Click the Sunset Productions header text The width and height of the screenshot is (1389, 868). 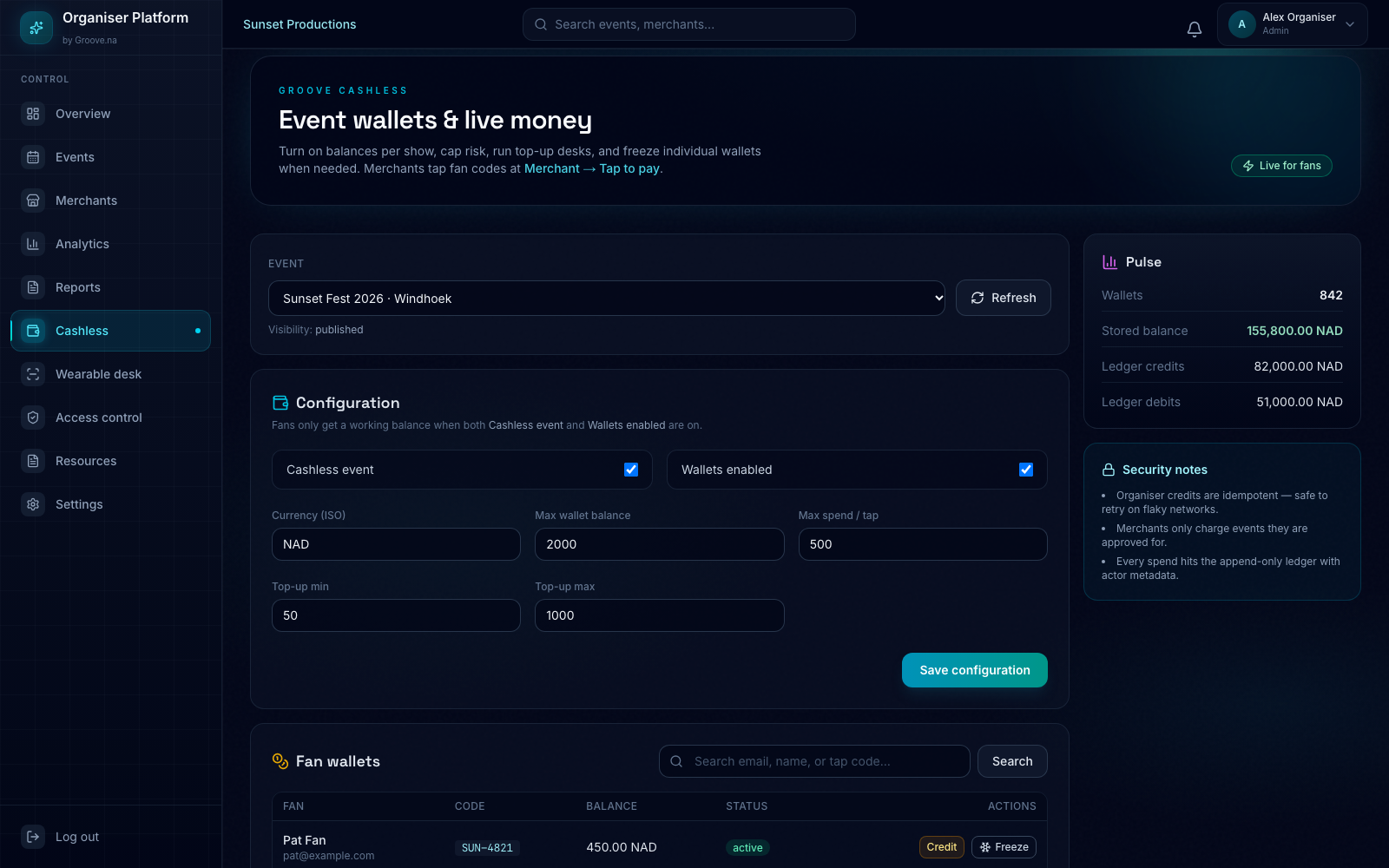[300, 24]
